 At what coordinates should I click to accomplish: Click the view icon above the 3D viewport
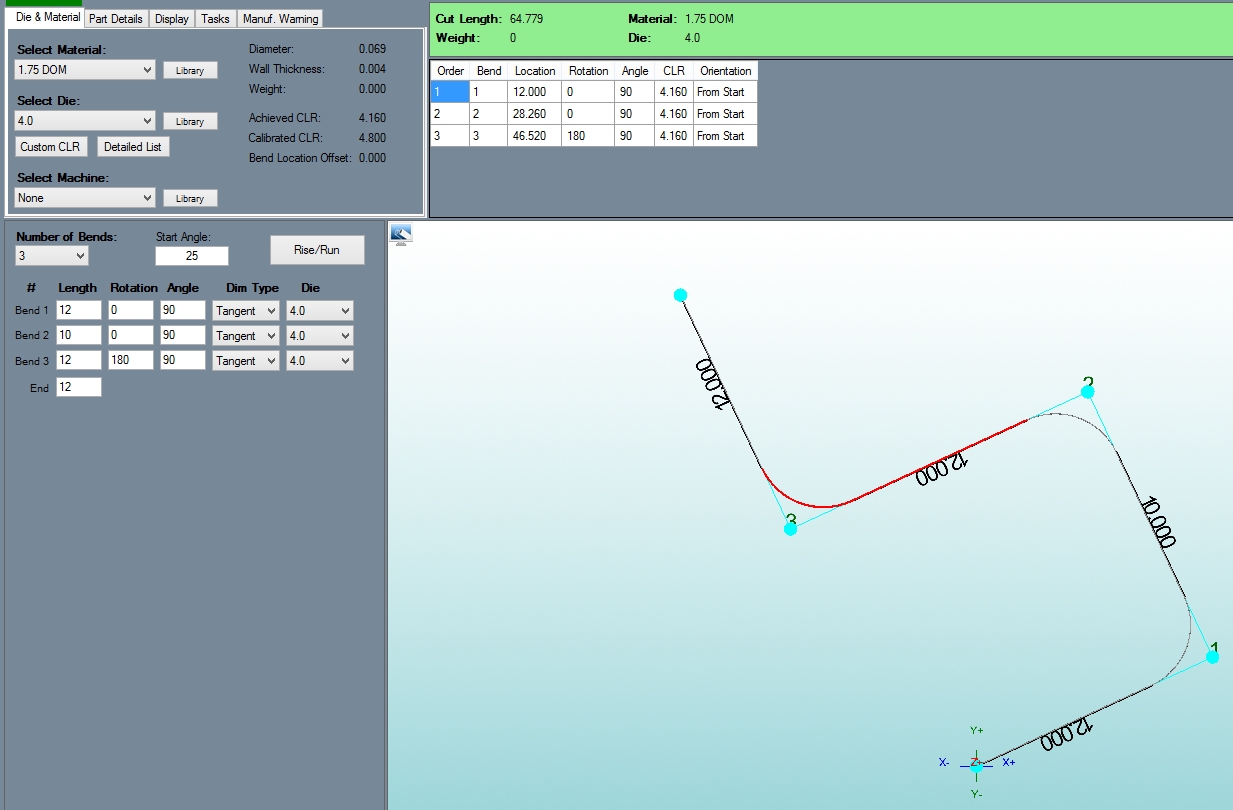(401, 235)
